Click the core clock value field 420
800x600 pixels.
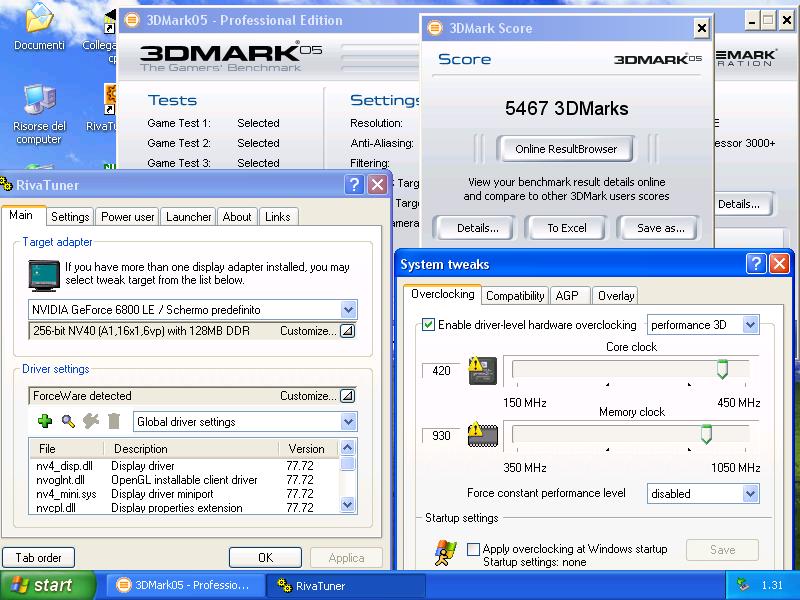coord(441,370)
